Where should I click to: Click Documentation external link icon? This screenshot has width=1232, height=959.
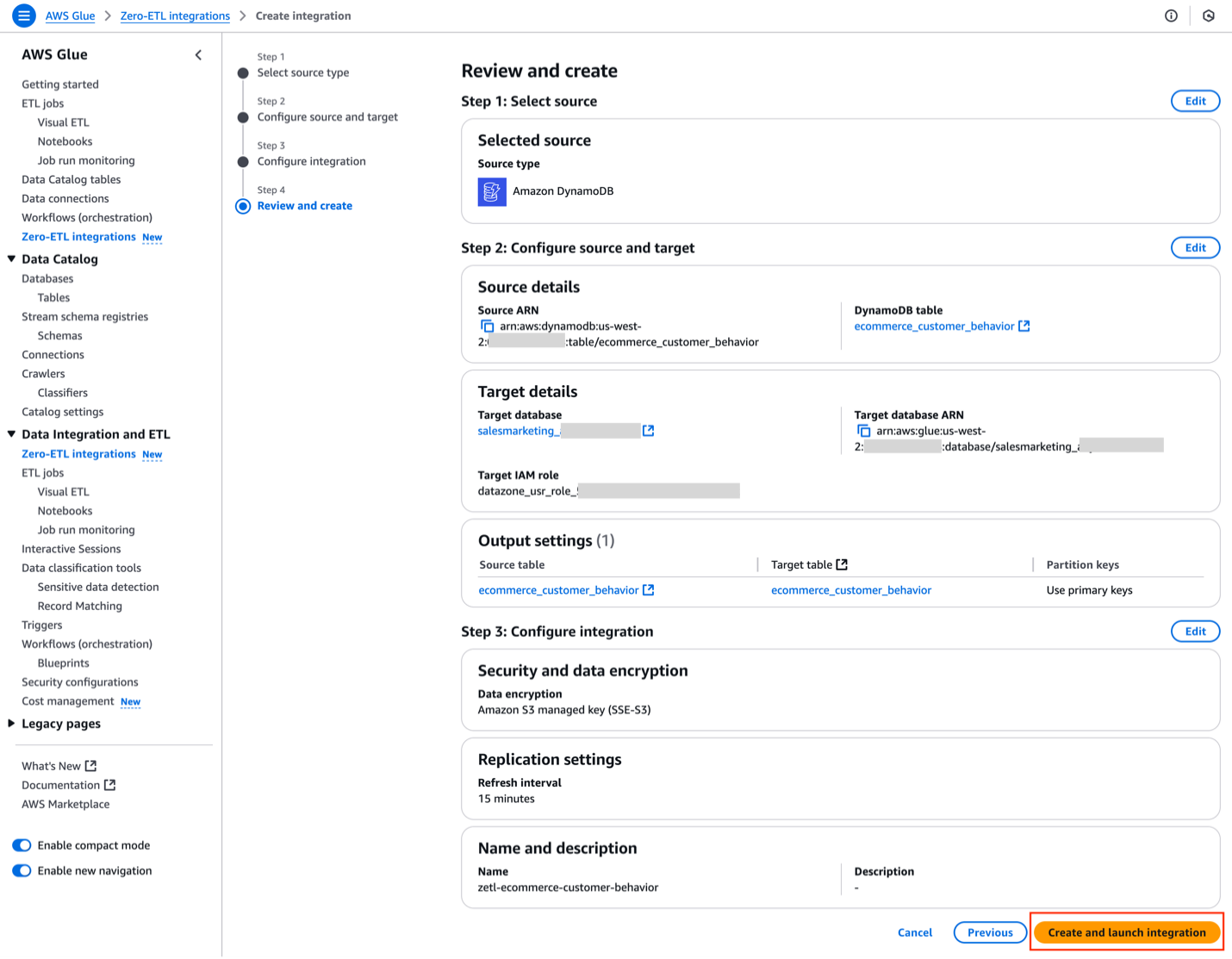click(110, 785)
